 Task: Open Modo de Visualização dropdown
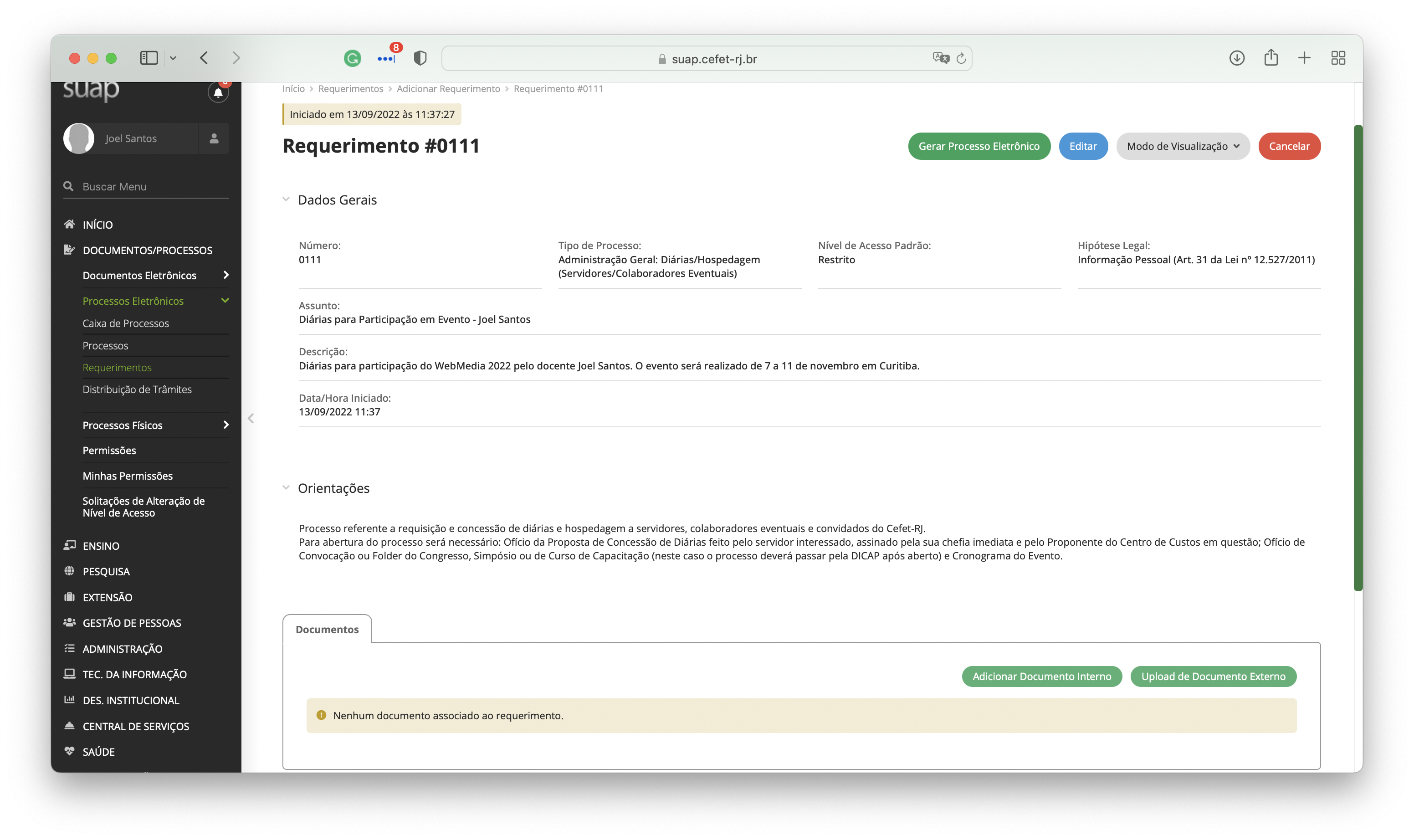point(1183,146)
